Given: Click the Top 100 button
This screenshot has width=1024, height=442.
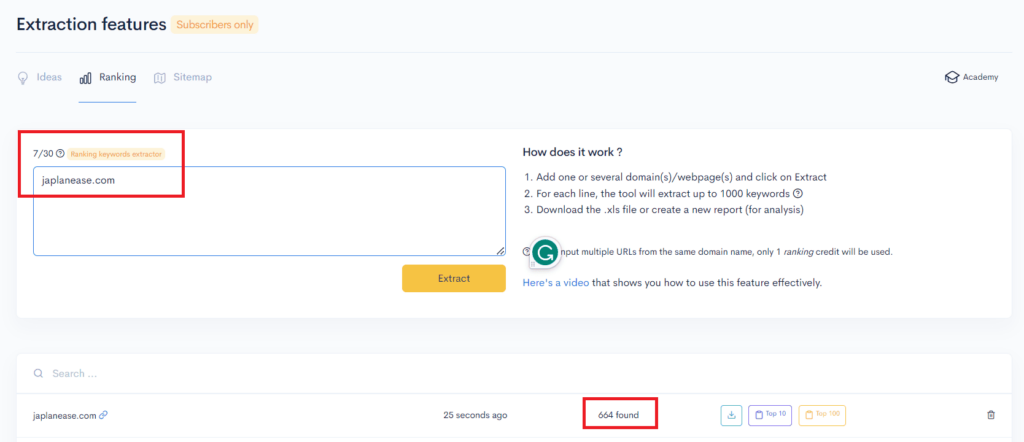Looking at the screenshot, I should click(x=822, y=415).
